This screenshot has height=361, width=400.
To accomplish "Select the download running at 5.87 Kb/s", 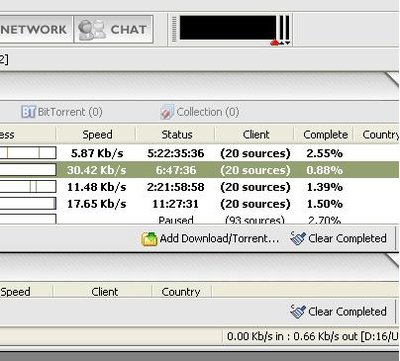I will point(199,153).
